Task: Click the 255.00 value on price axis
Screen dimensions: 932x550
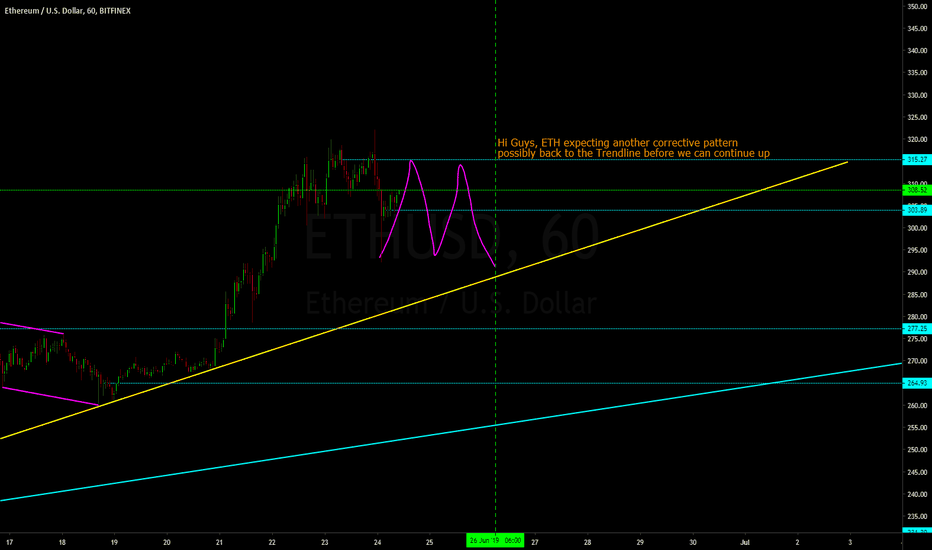Action: pos(917,428)
